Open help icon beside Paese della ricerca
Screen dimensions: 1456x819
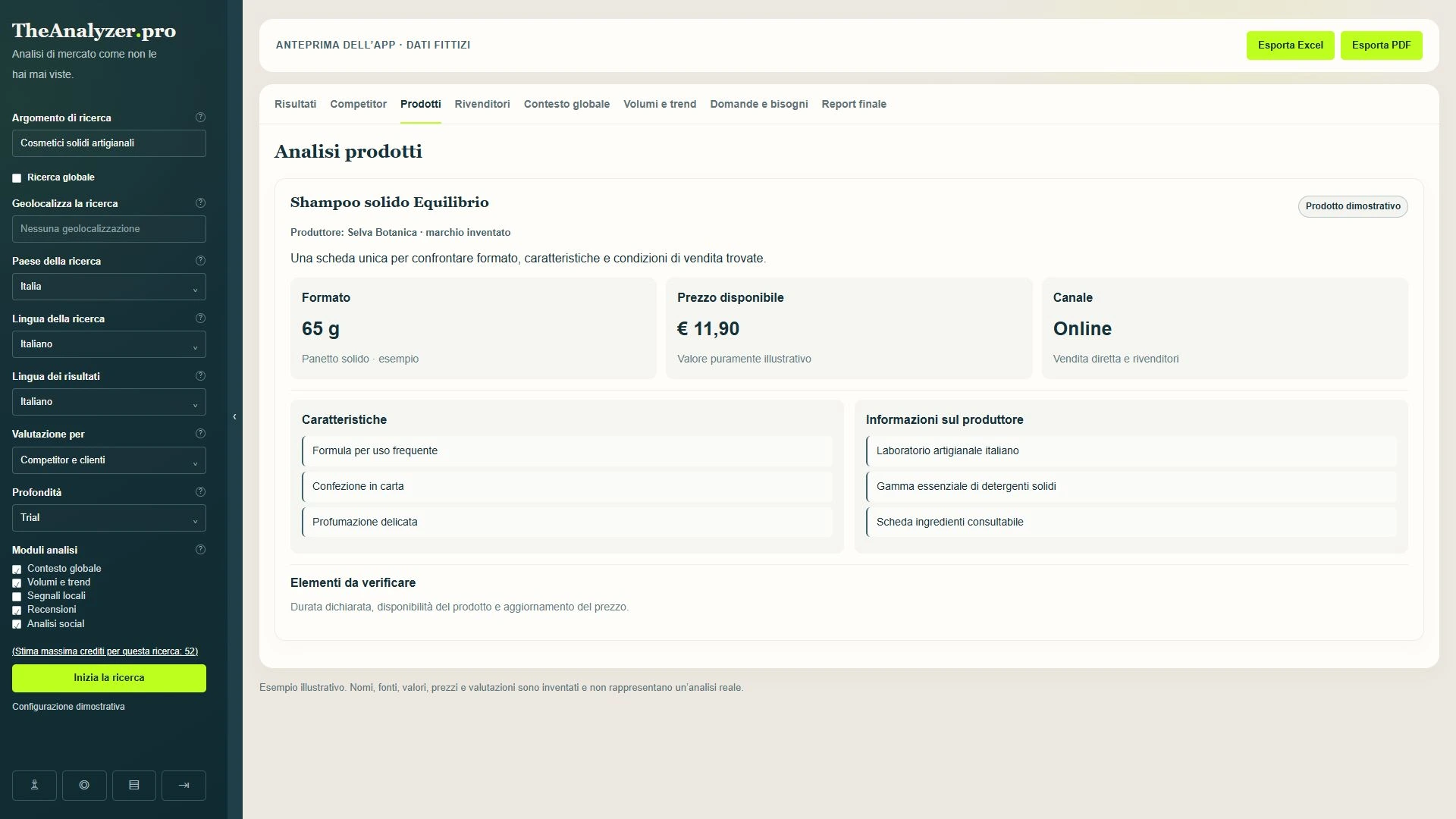[x=200, y=261]
